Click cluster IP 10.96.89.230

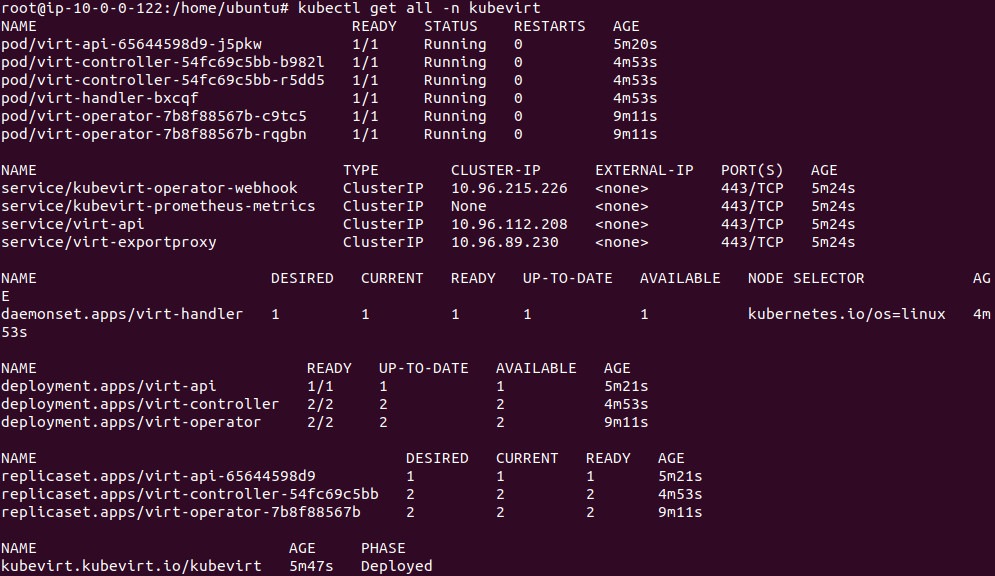coord(504,242)
